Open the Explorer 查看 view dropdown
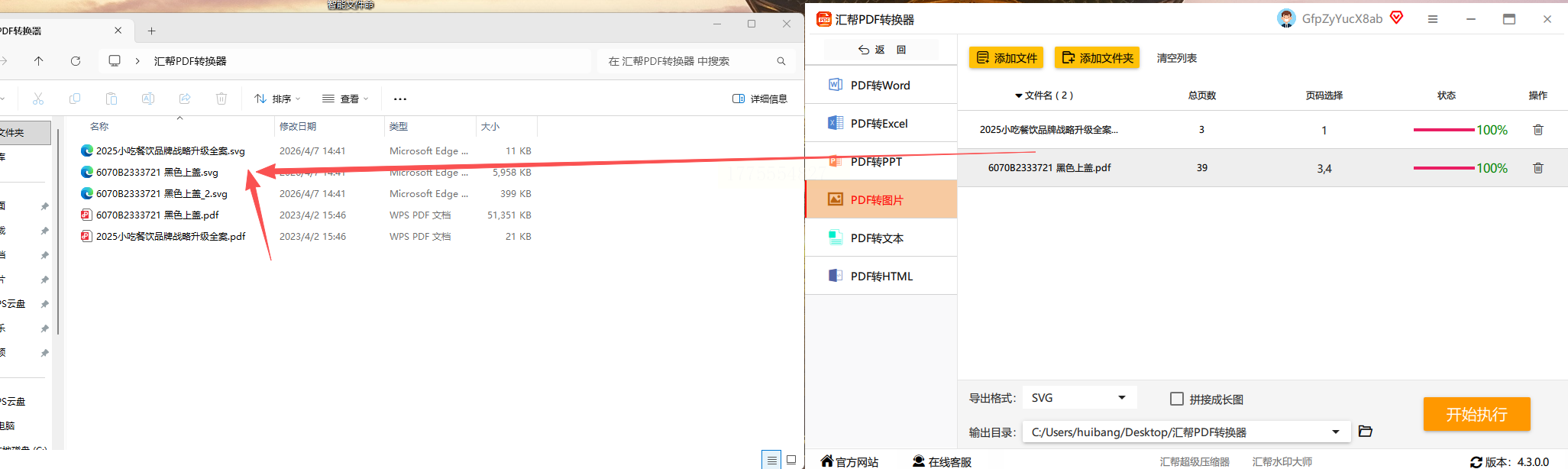Viewport: 1568px width, 469px height. pyautogui.click(x=345, y=99)
